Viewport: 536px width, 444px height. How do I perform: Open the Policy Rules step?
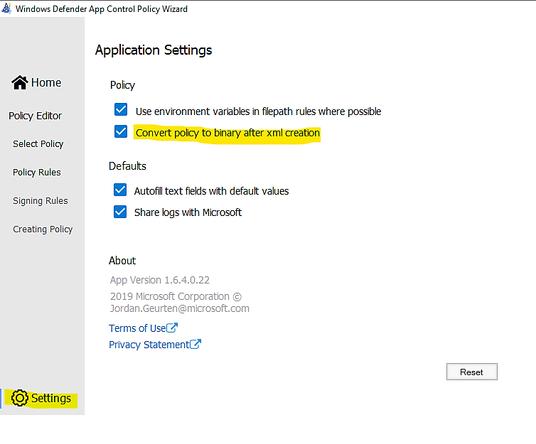37,172
